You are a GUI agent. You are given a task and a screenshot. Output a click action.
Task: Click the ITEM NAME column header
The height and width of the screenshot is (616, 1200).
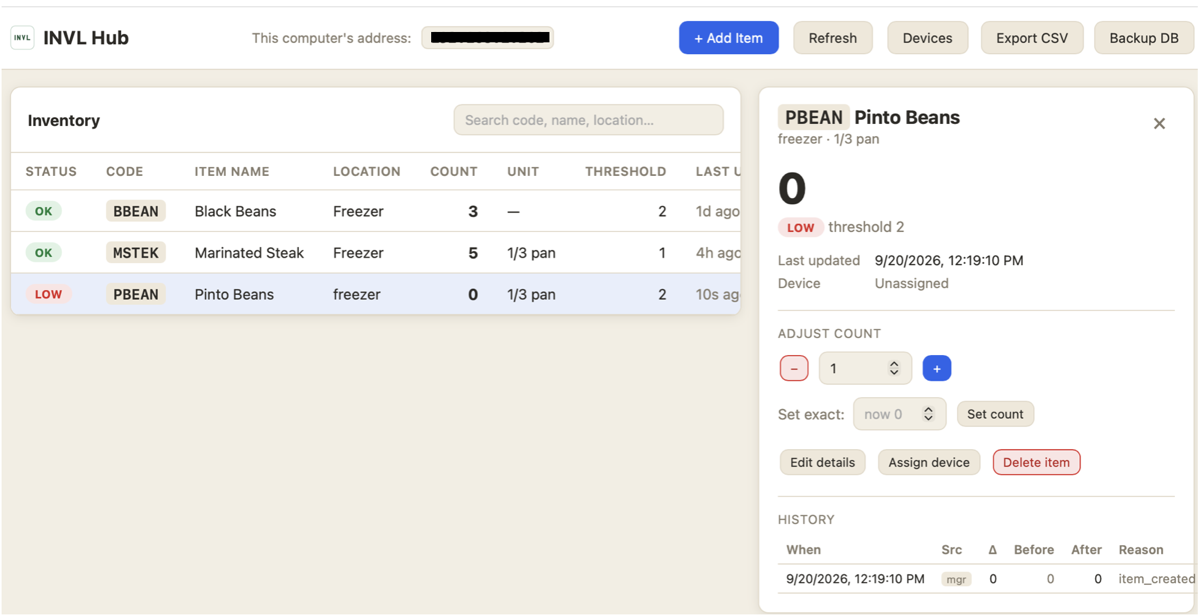[x=232, y=172]
